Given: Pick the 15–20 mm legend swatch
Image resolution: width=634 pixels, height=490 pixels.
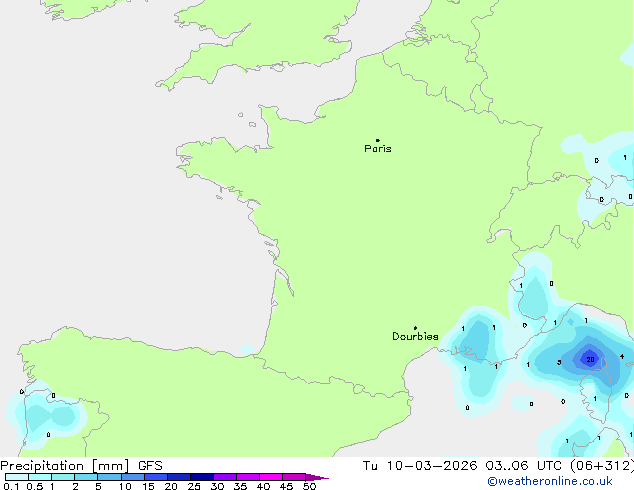Looking at the screenshot, I should point(156,477).
